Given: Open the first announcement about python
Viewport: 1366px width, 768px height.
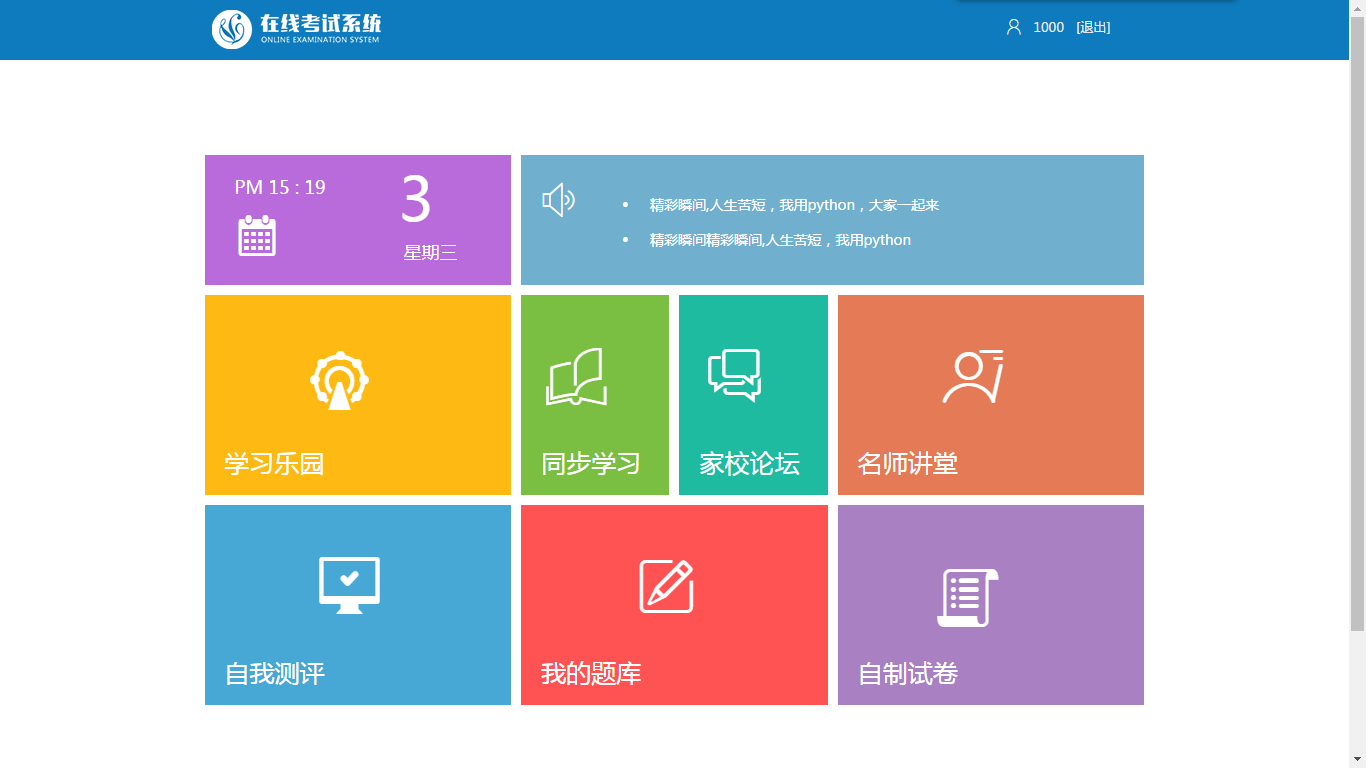Looking at the screenshot, I should [x=794, y=205].
